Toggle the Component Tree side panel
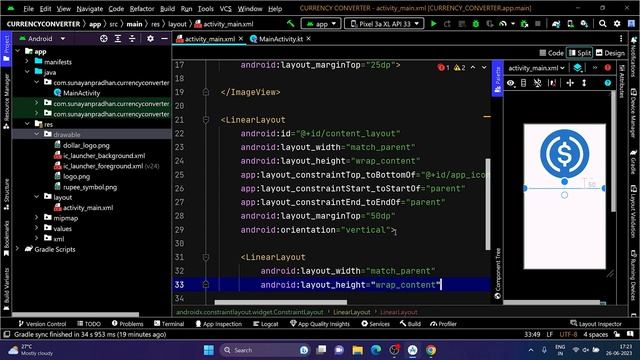 coord(497,273)
